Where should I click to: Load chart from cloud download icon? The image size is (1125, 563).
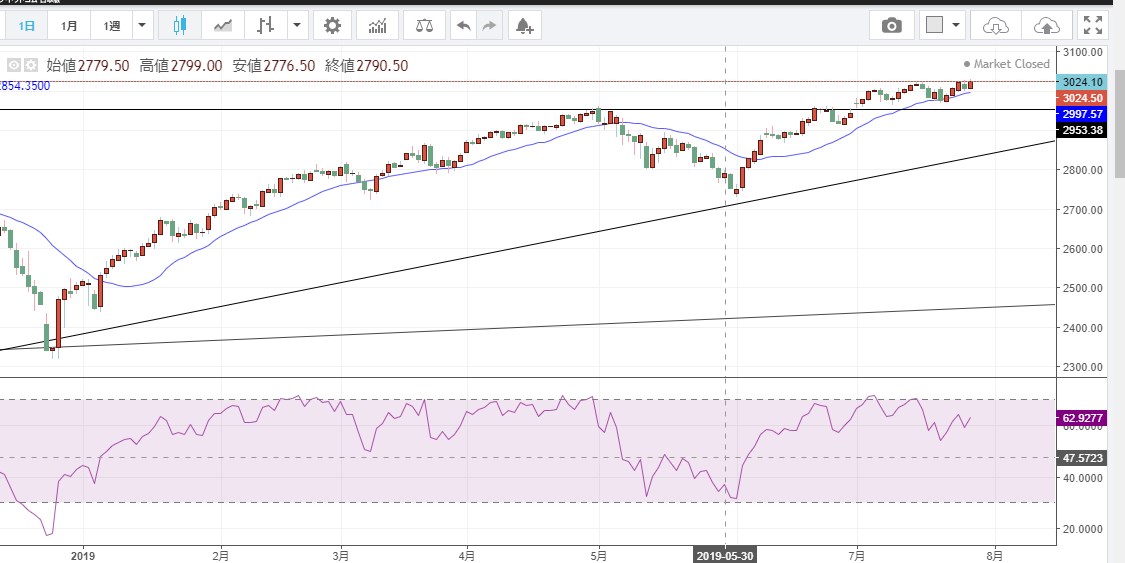tap(996, 26)
